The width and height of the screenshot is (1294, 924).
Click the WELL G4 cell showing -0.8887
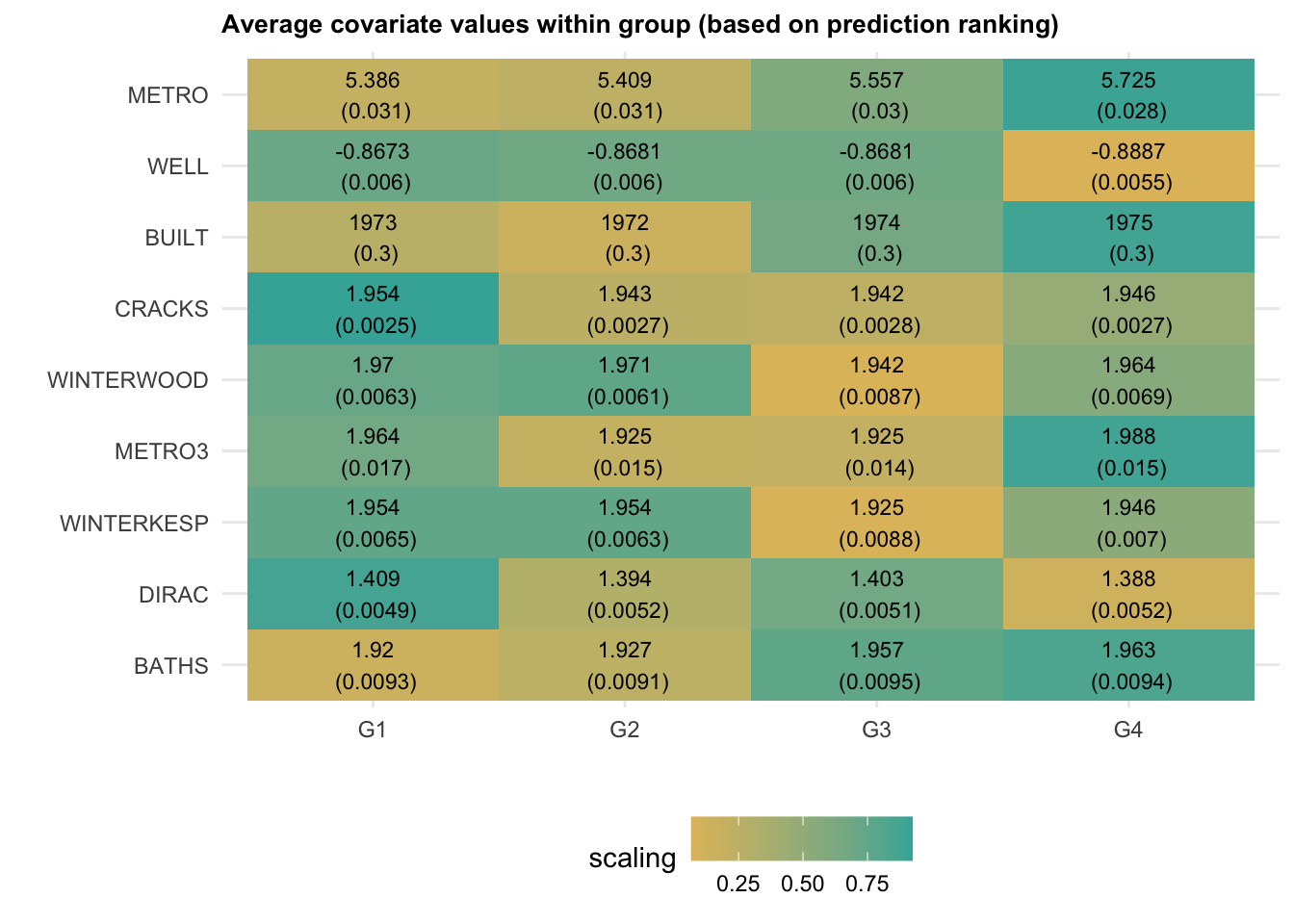point(1128,167)
